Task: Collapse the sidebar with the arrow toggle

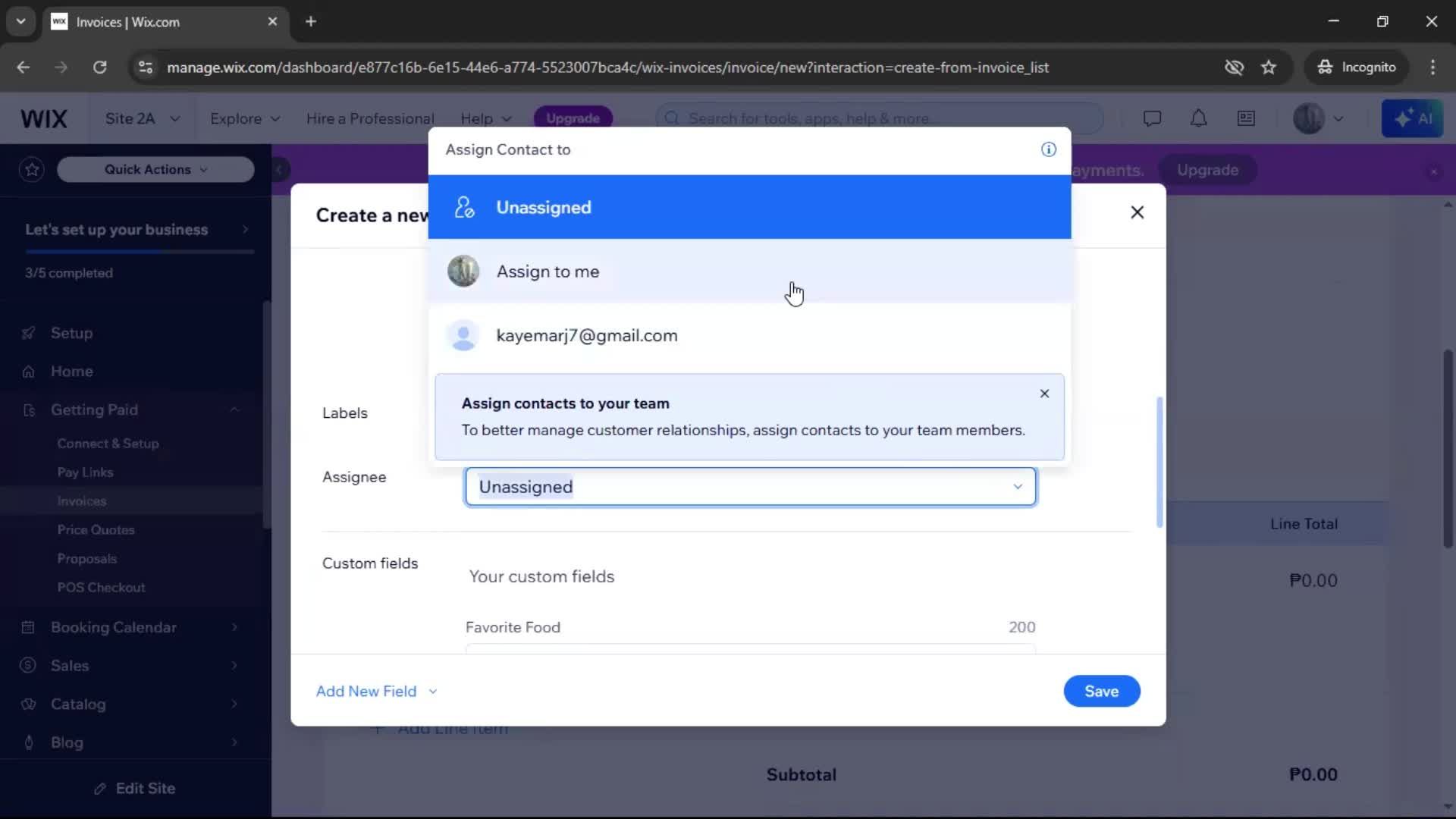Action: (x=279, y=169)
